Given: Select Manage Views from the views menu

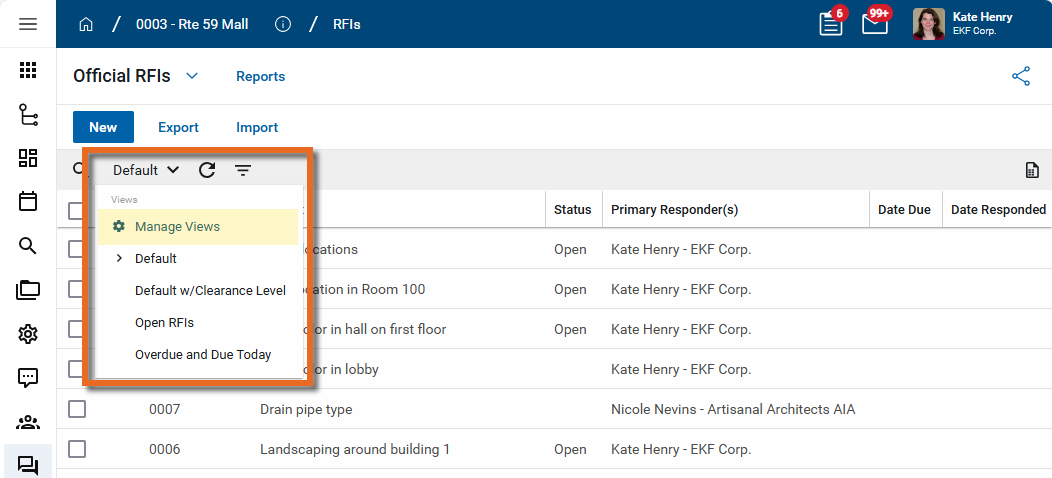Looking at the screenshot, I should pyautogui.click(x=177, y=227).
